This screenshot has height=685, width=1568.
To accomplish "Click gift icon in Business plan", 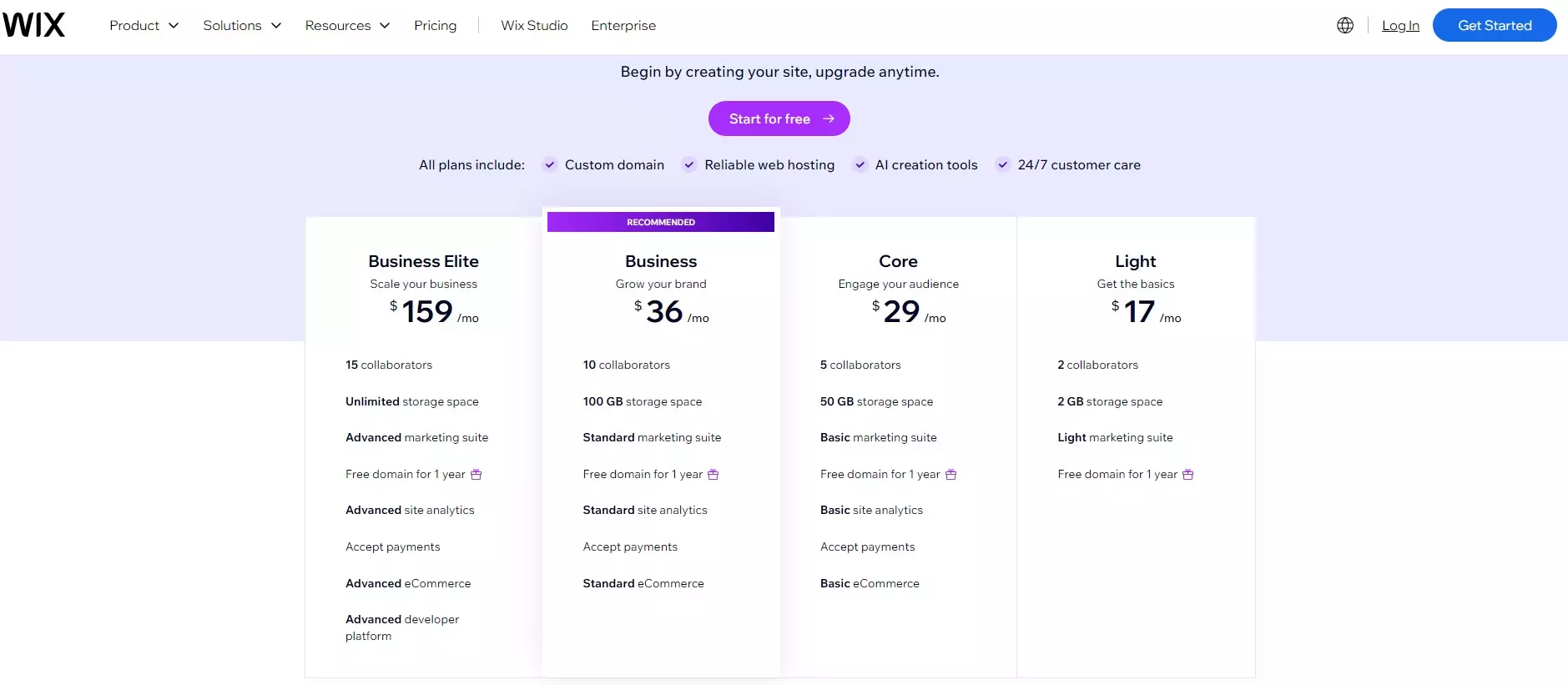I will coord(713,475).
